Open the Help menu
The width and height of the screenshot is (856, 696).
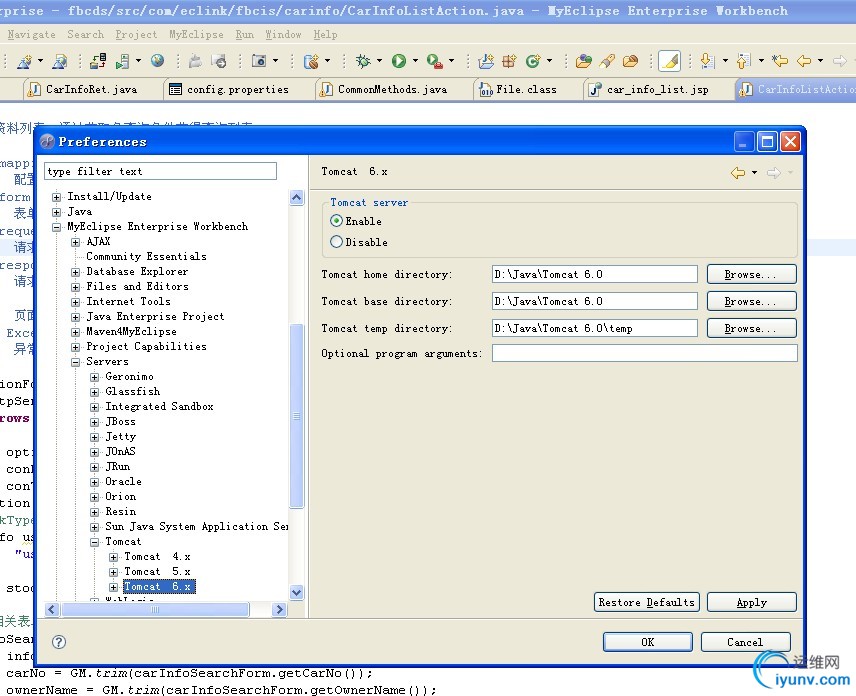pos(325,34)
